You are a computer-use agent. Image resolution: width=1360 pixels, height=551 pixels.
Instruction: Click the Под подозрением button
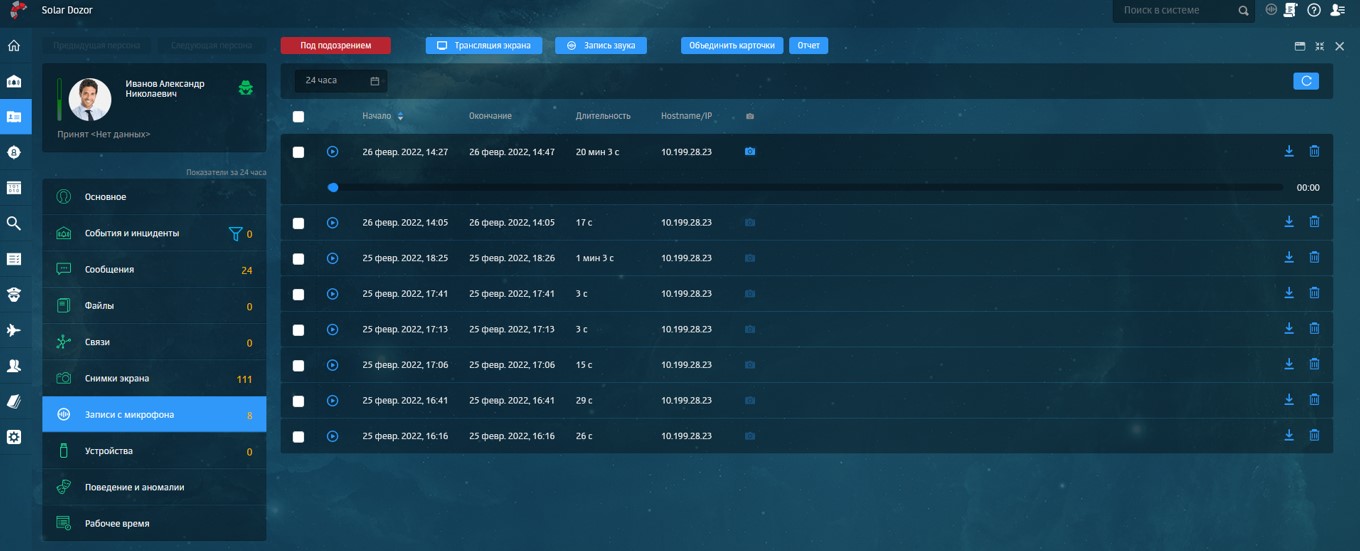point(335,46)
